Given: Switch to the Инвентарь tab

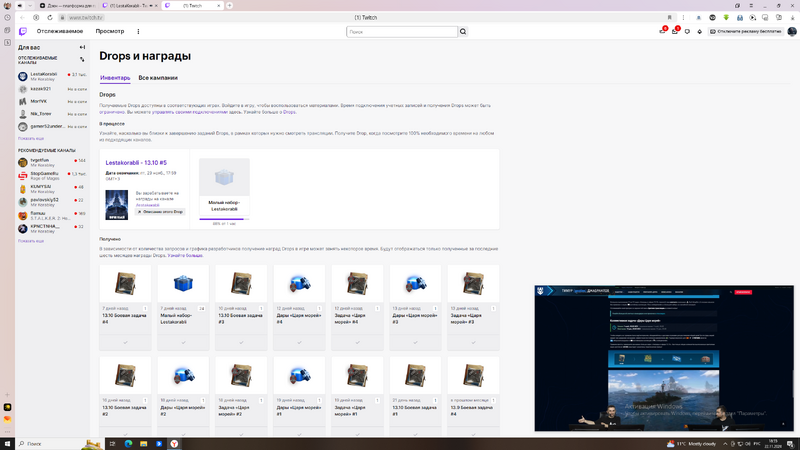Looking at the screenshot, I should click(115, 78).
